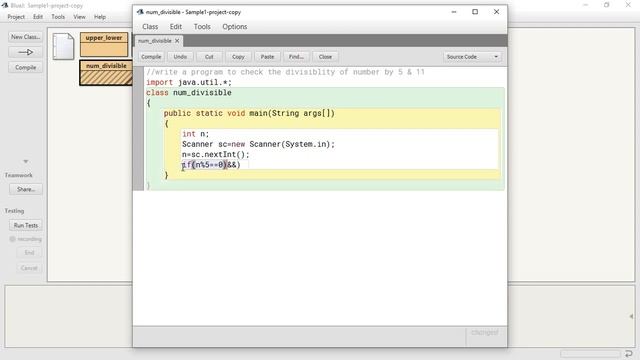Click the Share... teamwork button

coord(26,189)
